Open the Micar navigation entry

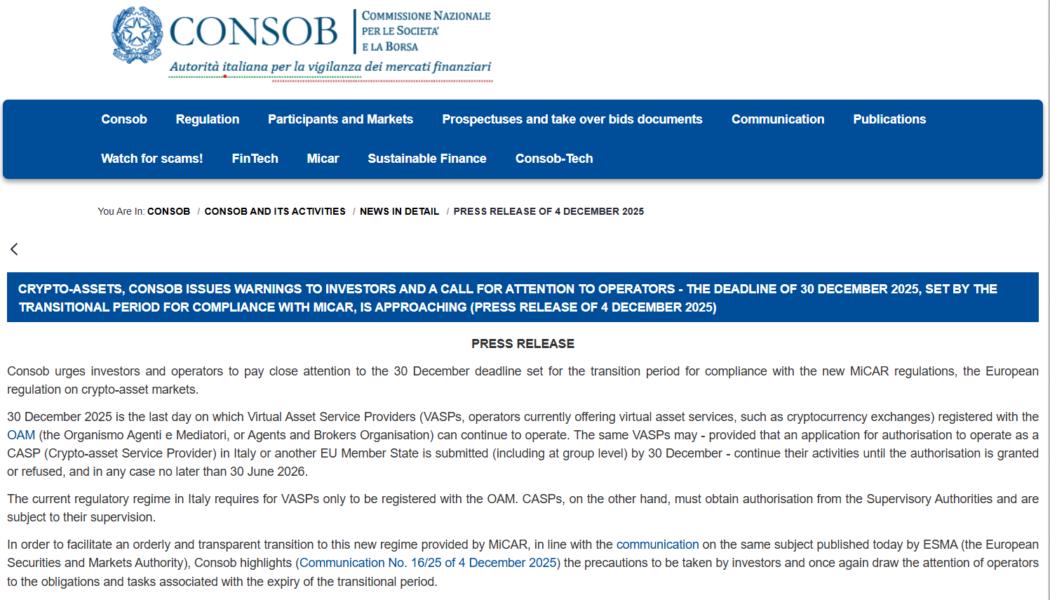tap(321, 158)
